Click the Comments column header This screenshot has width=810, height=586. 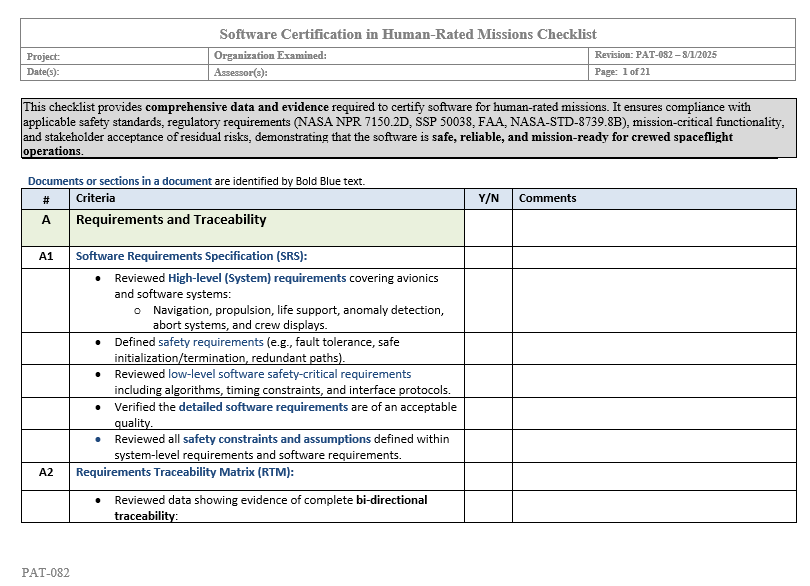(x=548, y=198)
